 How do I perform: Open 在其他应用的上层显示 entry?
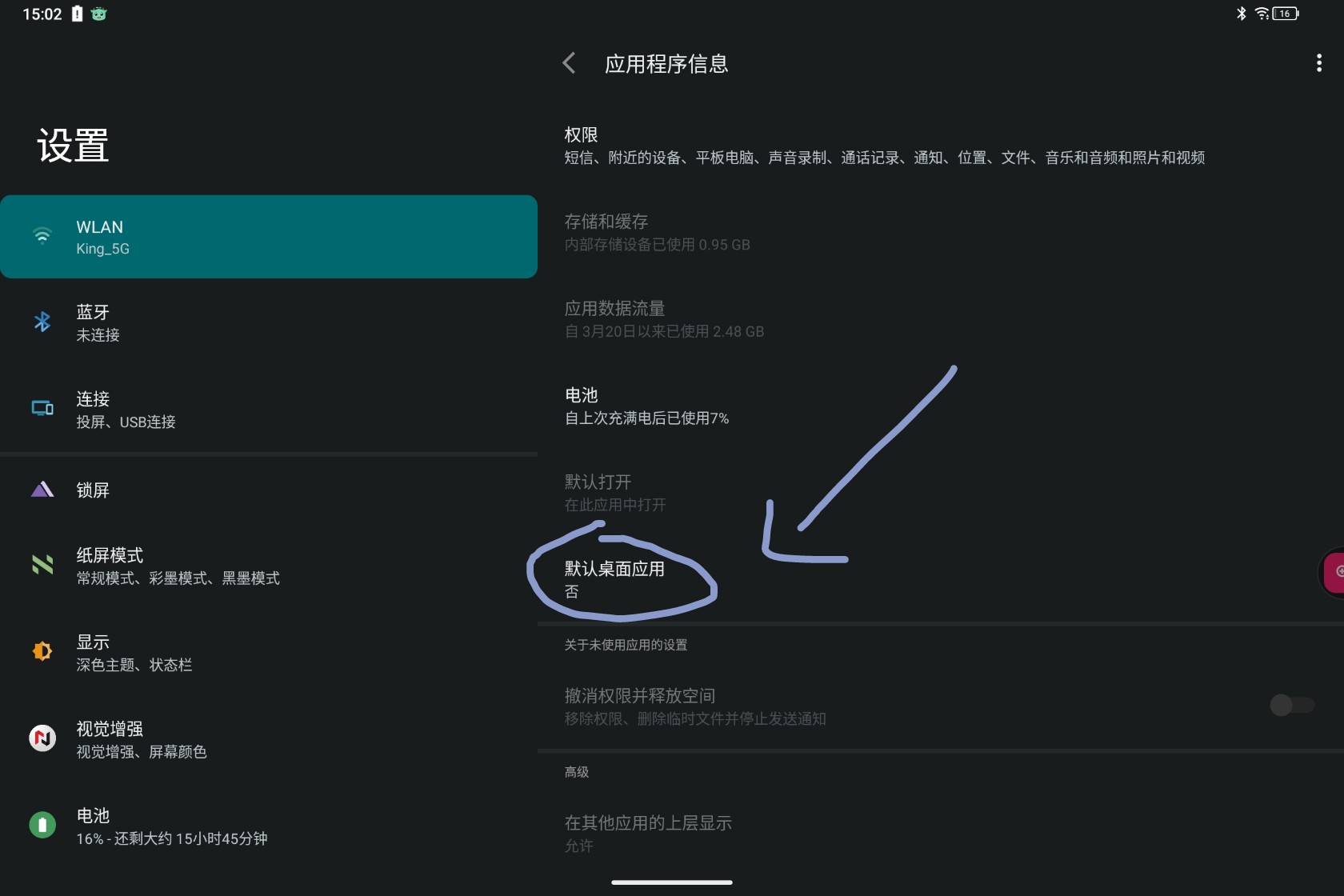pos(941,833)
